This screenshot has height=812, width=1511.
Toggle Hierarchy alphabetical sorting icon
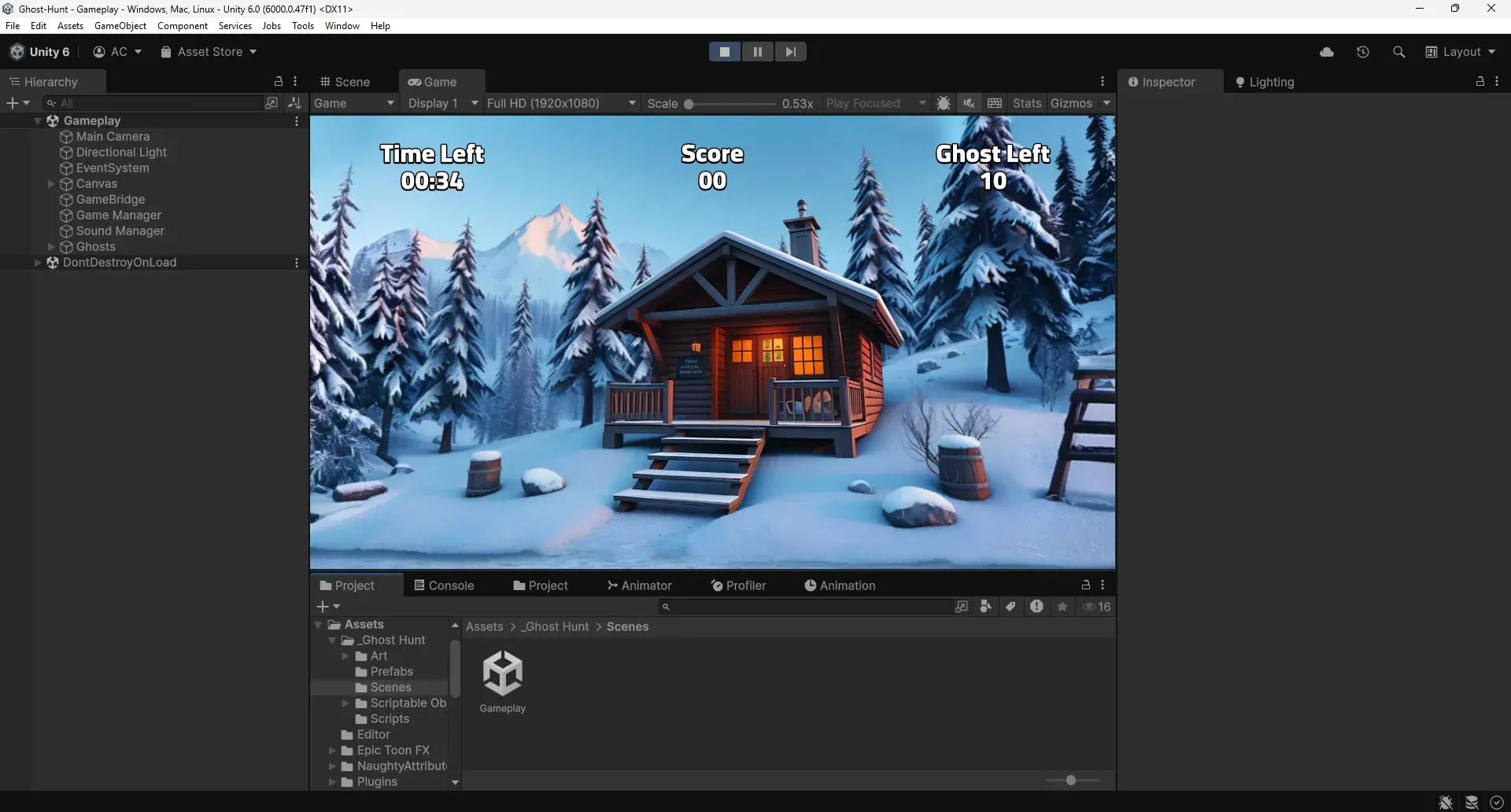click(295, 103)
